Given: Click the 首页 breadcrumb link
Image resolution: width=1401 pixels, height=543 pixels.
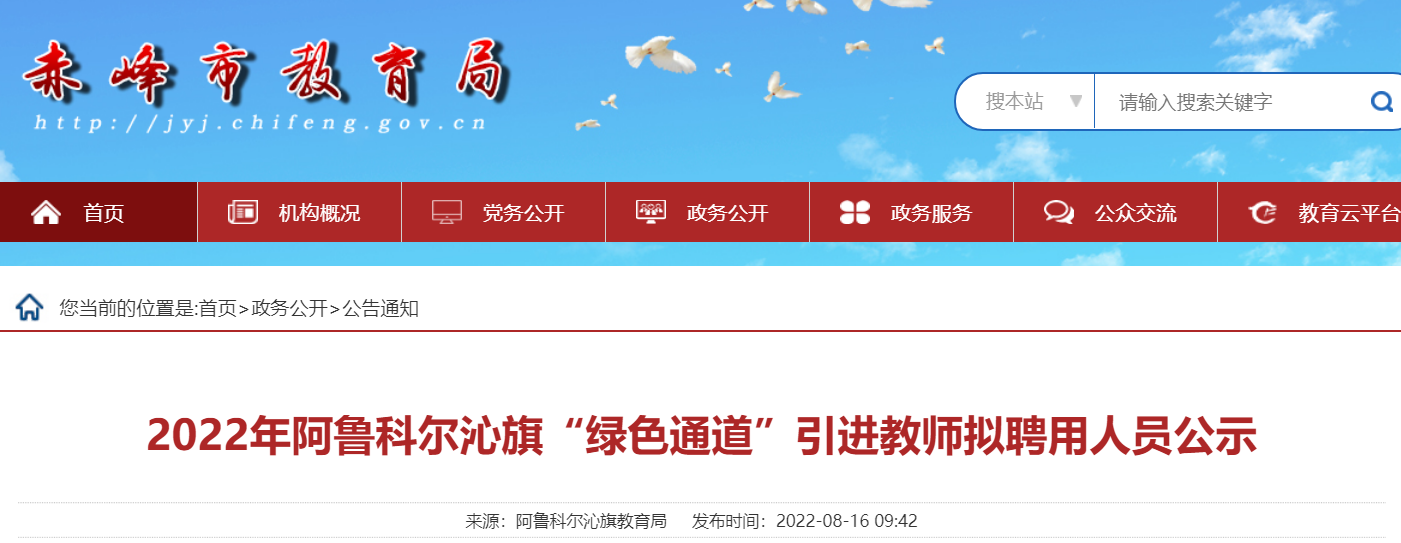Looking at the screenshot, I should 218,308.
